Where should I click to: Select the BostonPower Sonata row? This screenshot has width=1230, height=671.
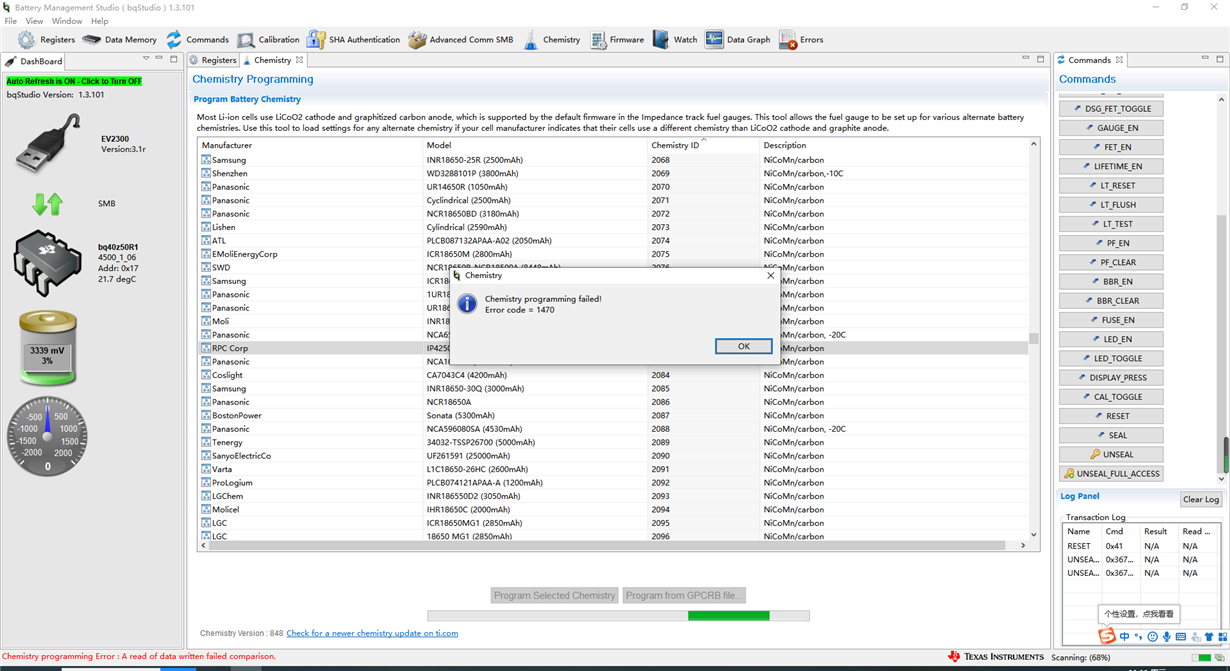[x=613, y=415]
